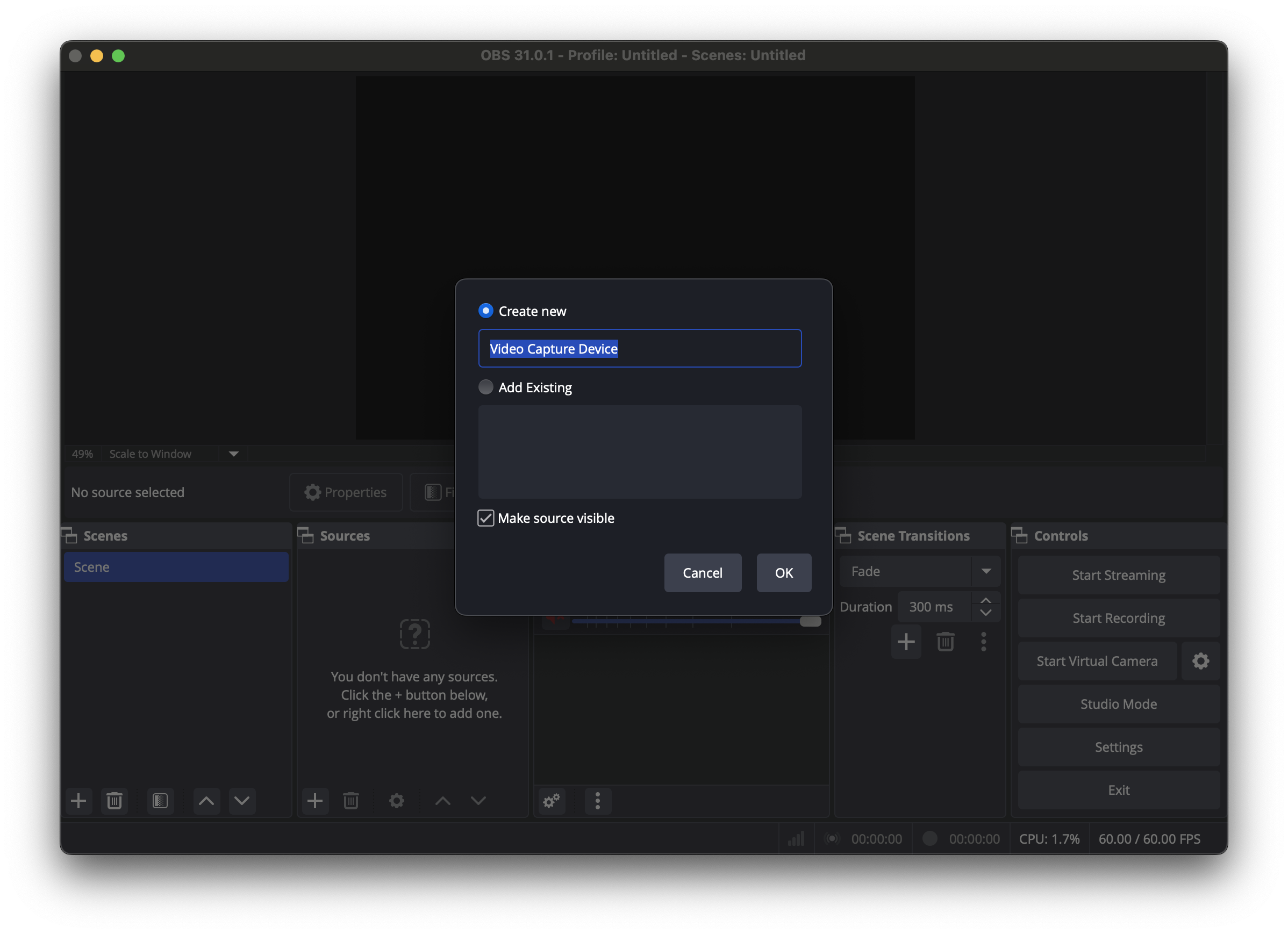Click the source name input field

coord(640,349)
